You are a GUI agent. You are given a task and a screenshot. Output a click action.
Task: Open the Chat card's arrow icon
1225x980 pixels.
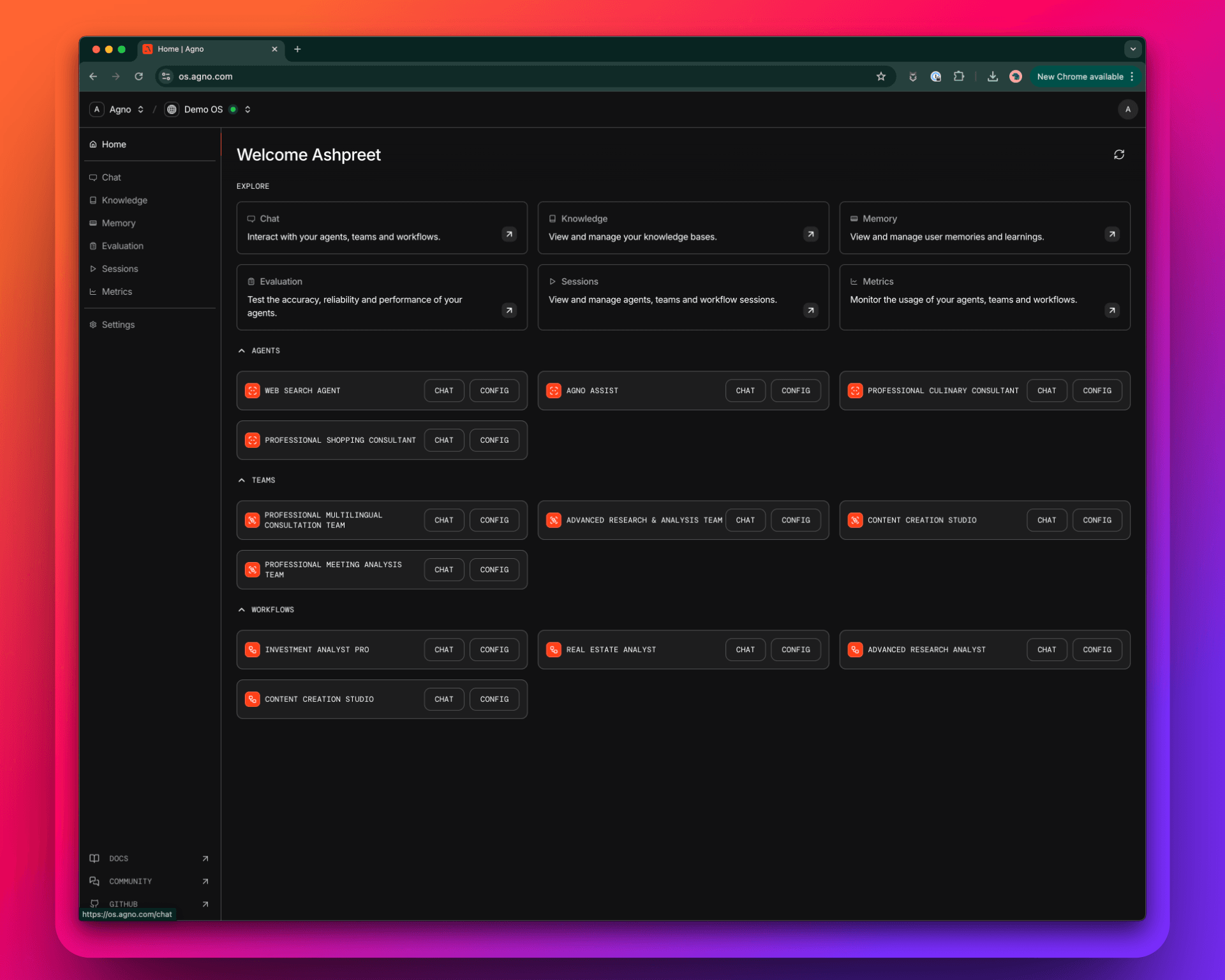pos(509,234)
